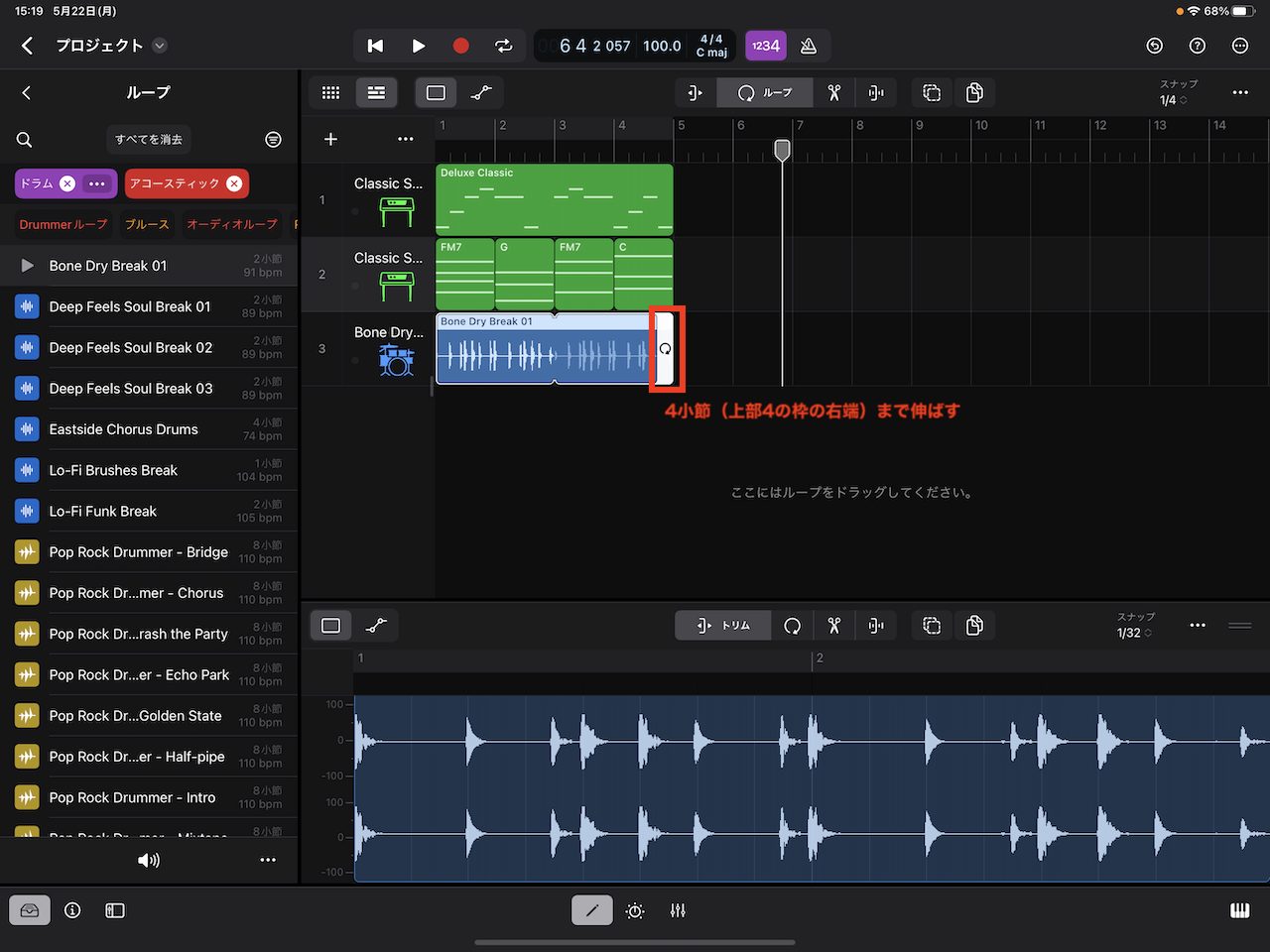Select the ブルース filter tab
Image resolution: width=1270 pixels, height=952 pixels.
pos(147,225)
